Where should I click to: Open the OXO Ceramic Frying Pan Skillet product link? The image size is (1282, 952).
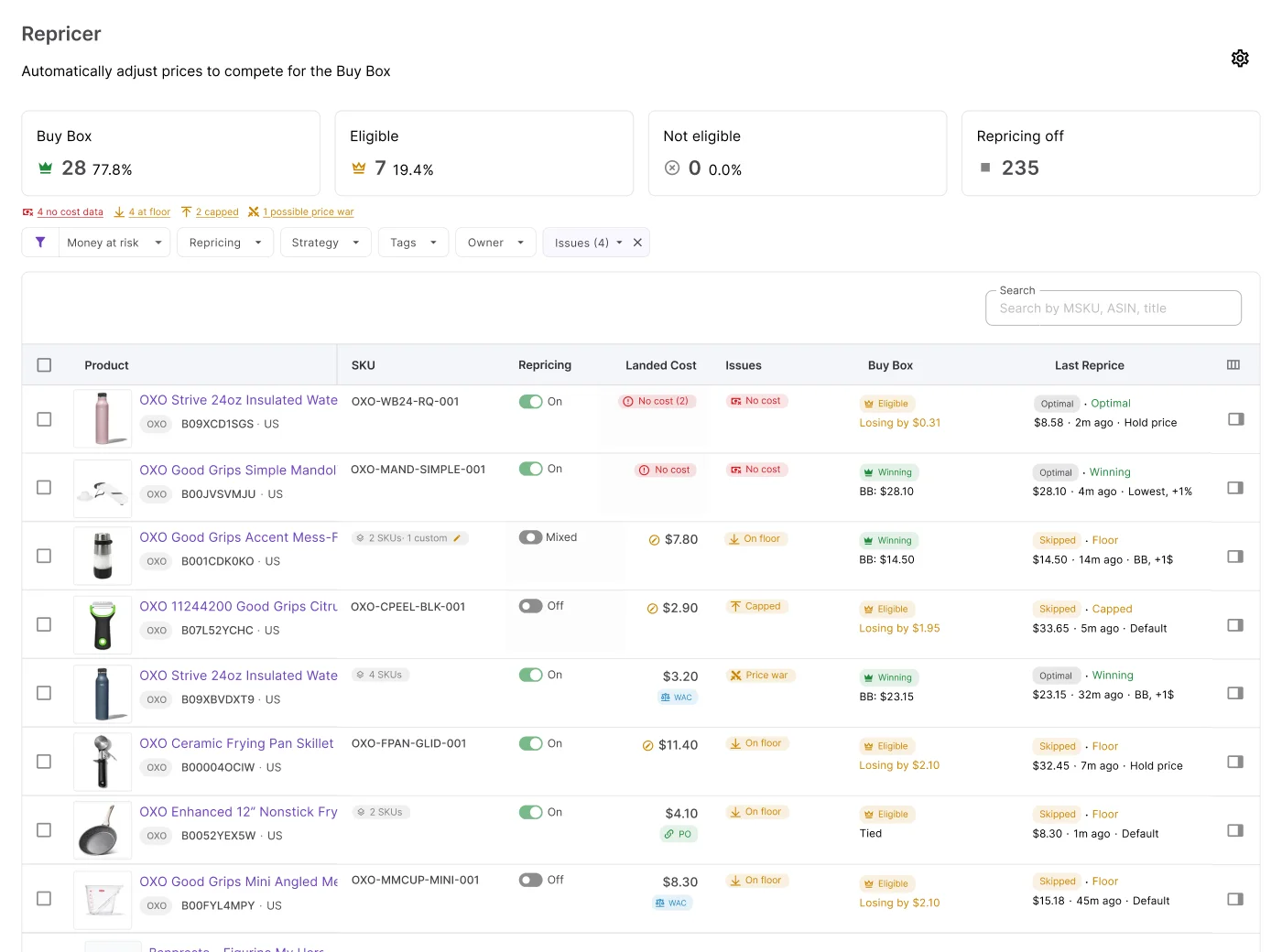click(236, 743)
